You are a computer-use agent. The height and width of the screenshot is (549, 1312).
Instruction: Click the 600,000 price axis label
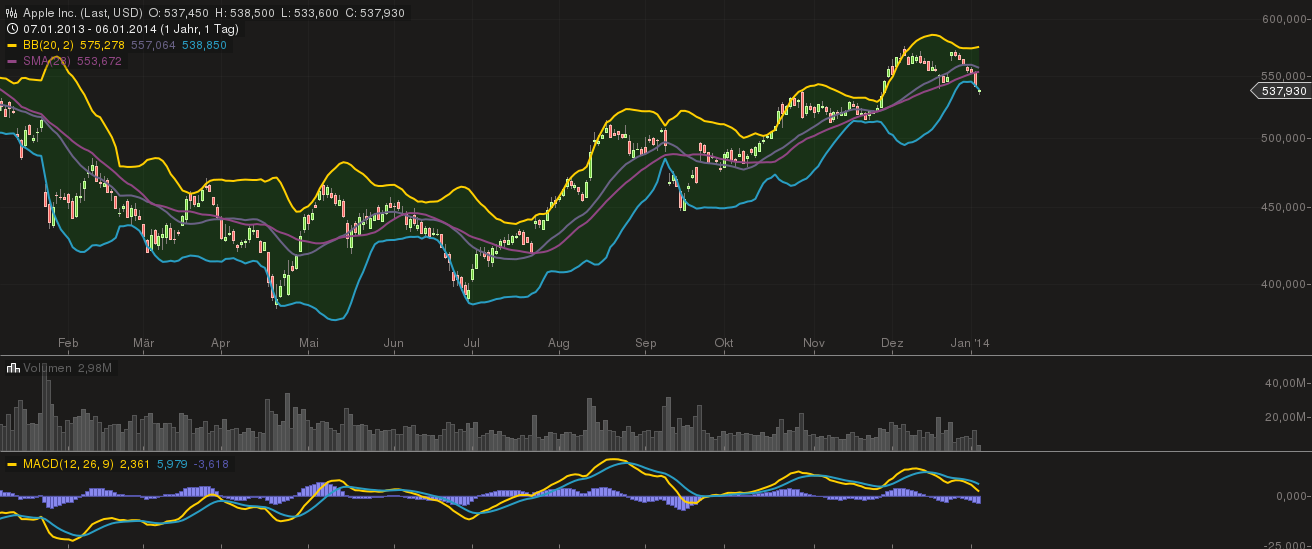pyautogui.click(x=1285, y=19)
